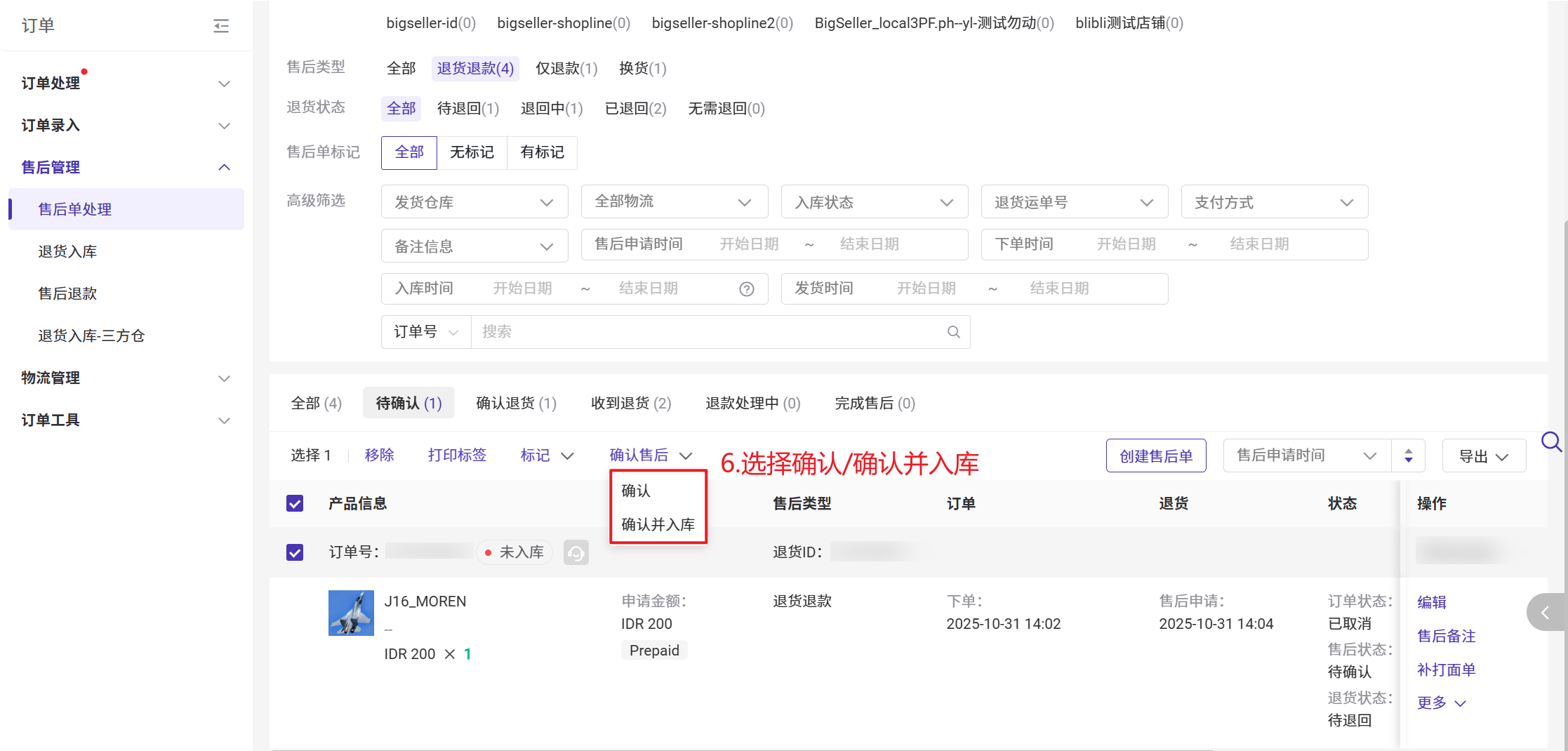
Task: Open the 发货仓库 dropdown
Action: pos(474,202)
